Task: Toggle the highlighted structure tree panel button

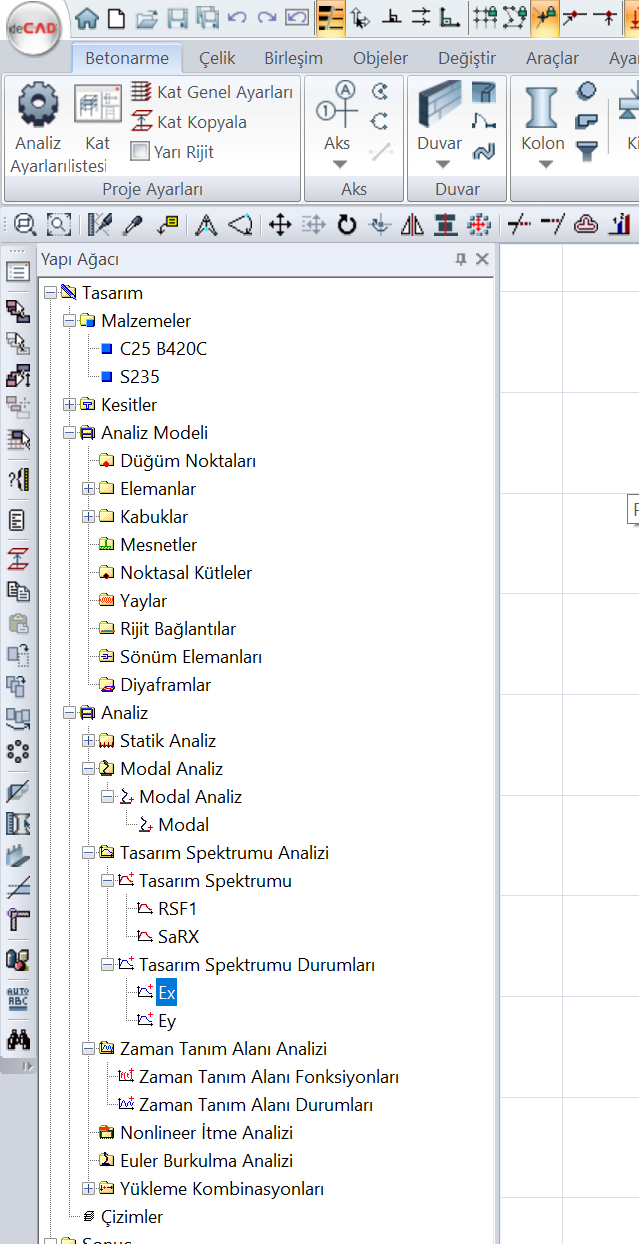Action: [330, 17]
